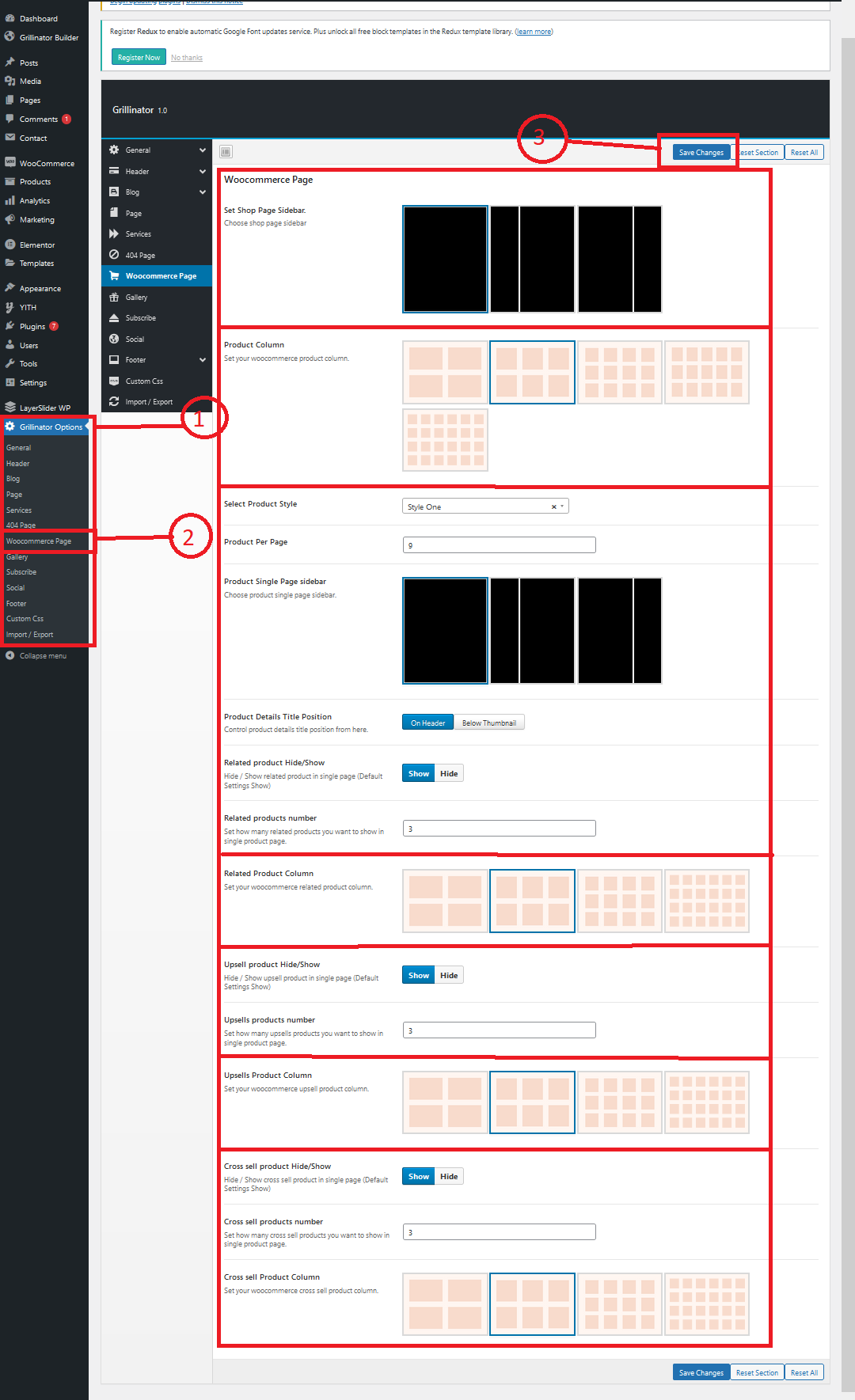Expand the Blog section chevron
Image resolution: width=855 pixels, height=1400 pixels.
click(x=203, y=192)
